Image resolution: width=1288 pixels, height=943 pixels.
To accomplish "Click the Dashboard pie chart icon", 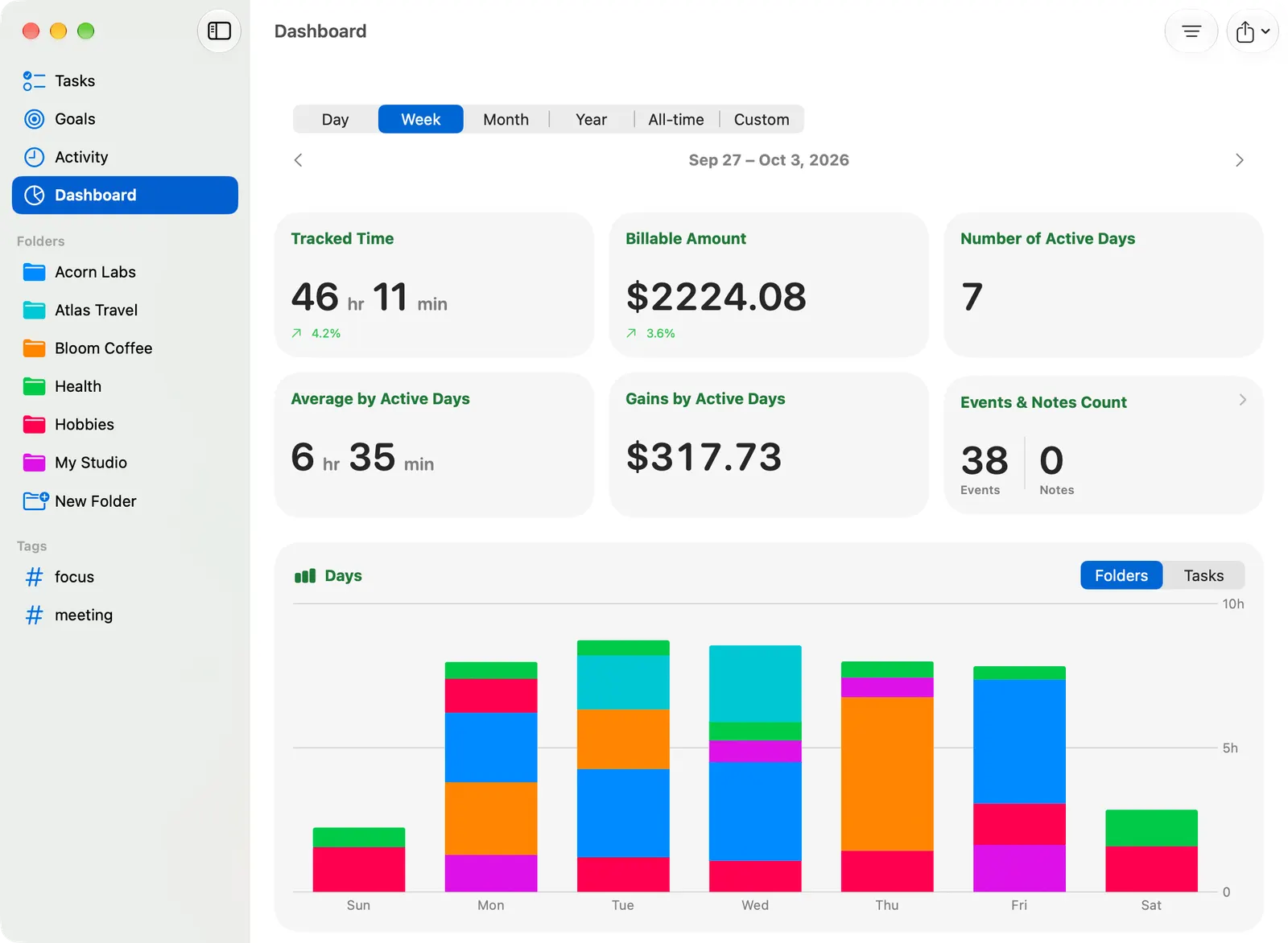I will click(34, 196).
